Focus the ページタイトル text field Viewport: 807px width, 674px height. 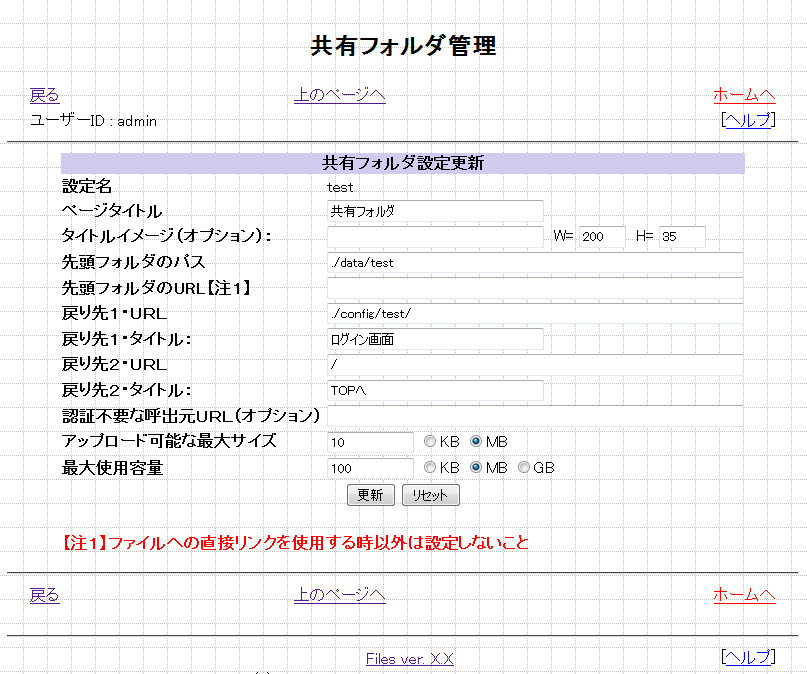pos(435,211)
